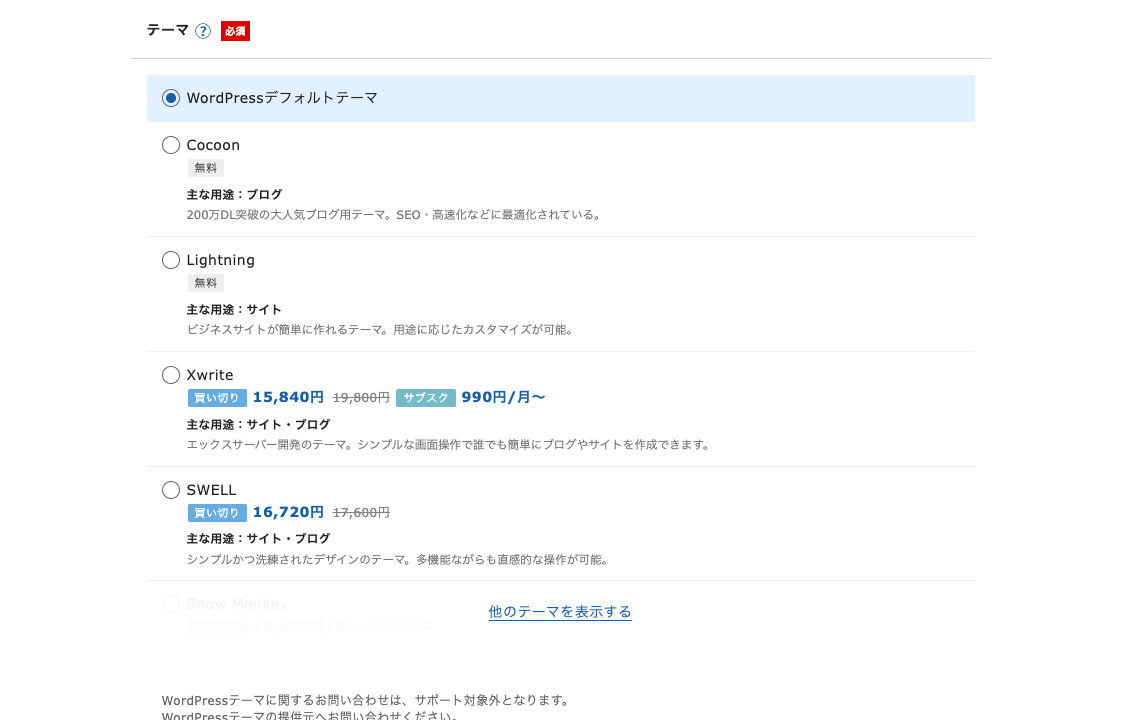Screen dimensions: 1136x720
Task: Click the strikethrough 17,600円 price
Action: click(361, 513)
